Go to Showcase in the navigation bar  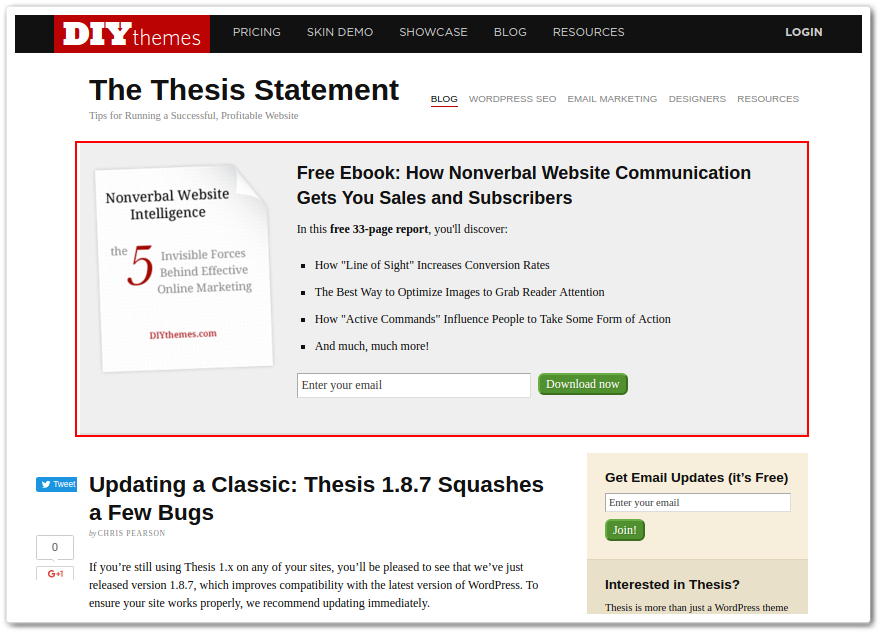pos(433,32)
